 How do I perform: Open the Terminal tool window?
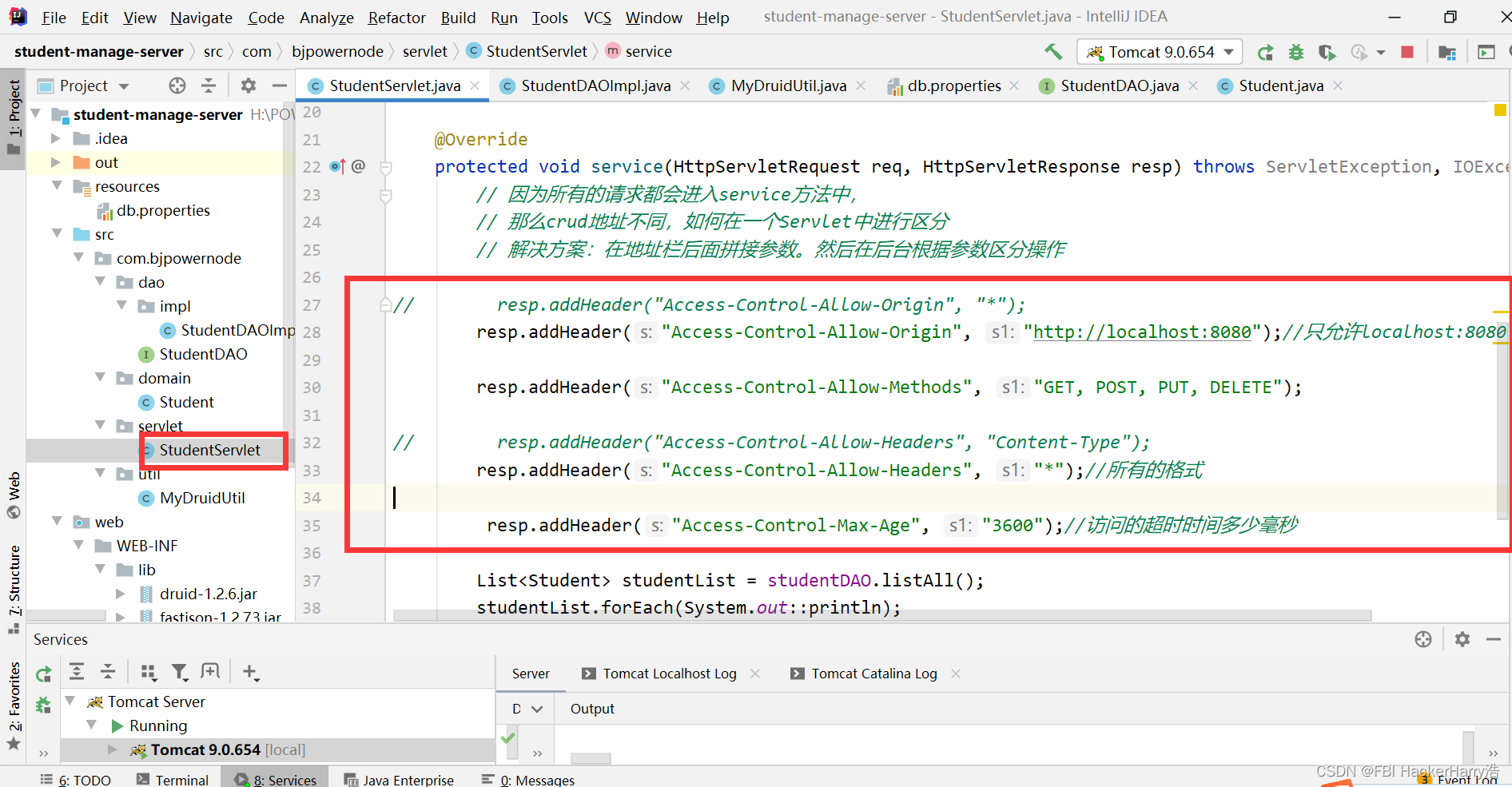pos(181,778)
